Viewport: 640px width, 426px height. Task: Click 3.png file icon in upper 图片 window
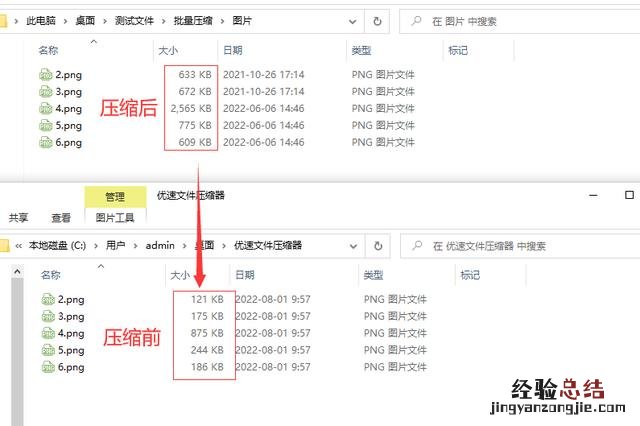tap(45, 91)
